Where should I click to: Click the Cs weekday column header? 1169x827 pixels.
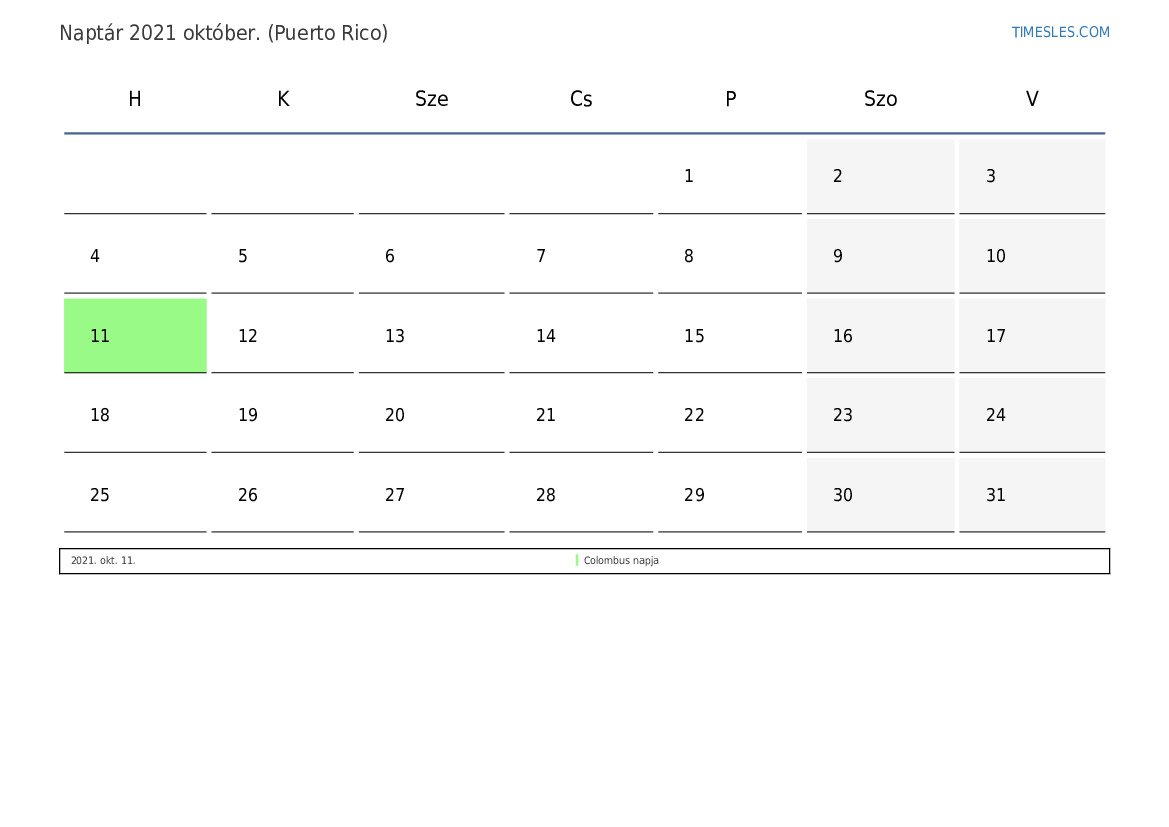pyautogui.click(x=581, y=99)
